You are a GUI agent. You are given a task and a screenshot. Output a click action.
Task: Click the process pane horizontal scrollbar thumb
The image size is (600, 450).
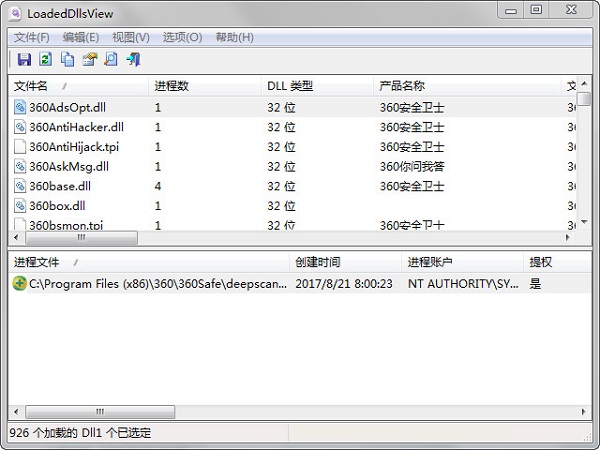(x=100, y=412)
